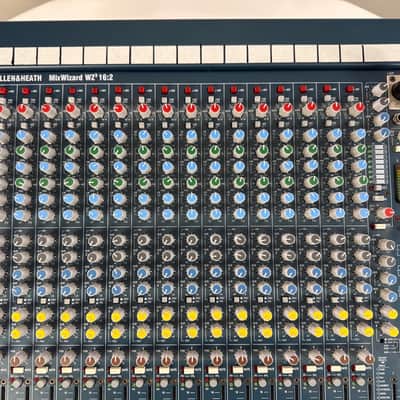Adjust channel 16 lower yellow aux knob
Screen dimensions: 400x400
point(365,330)
